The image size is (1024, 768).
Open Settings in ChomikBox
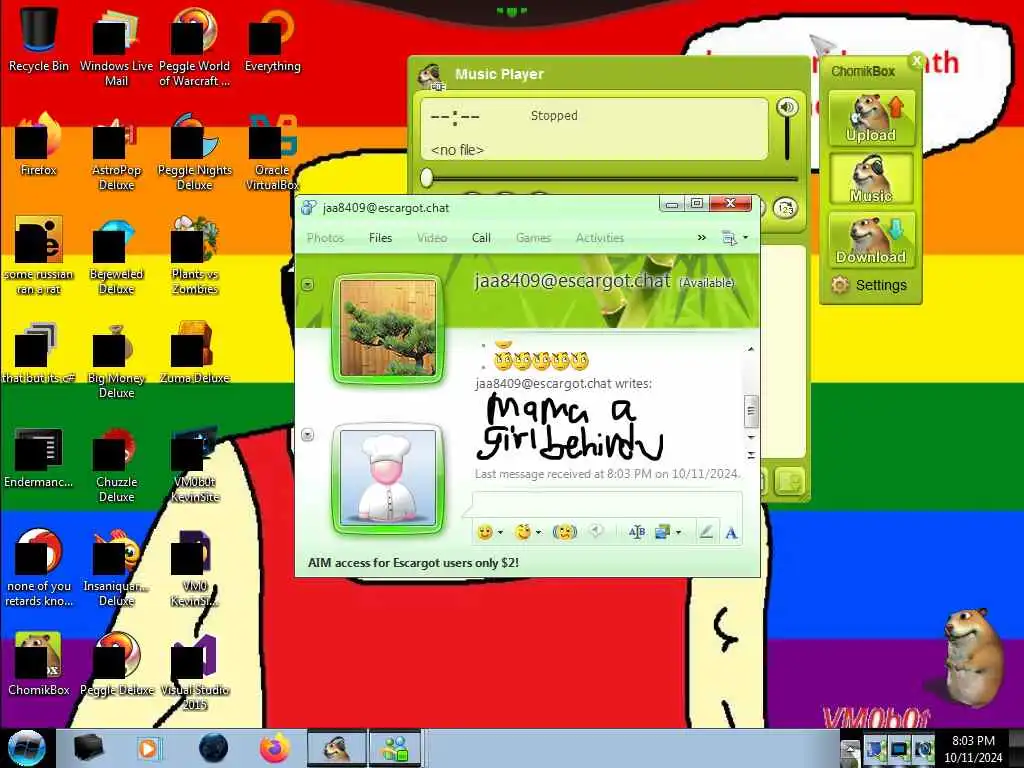(869, 285)
